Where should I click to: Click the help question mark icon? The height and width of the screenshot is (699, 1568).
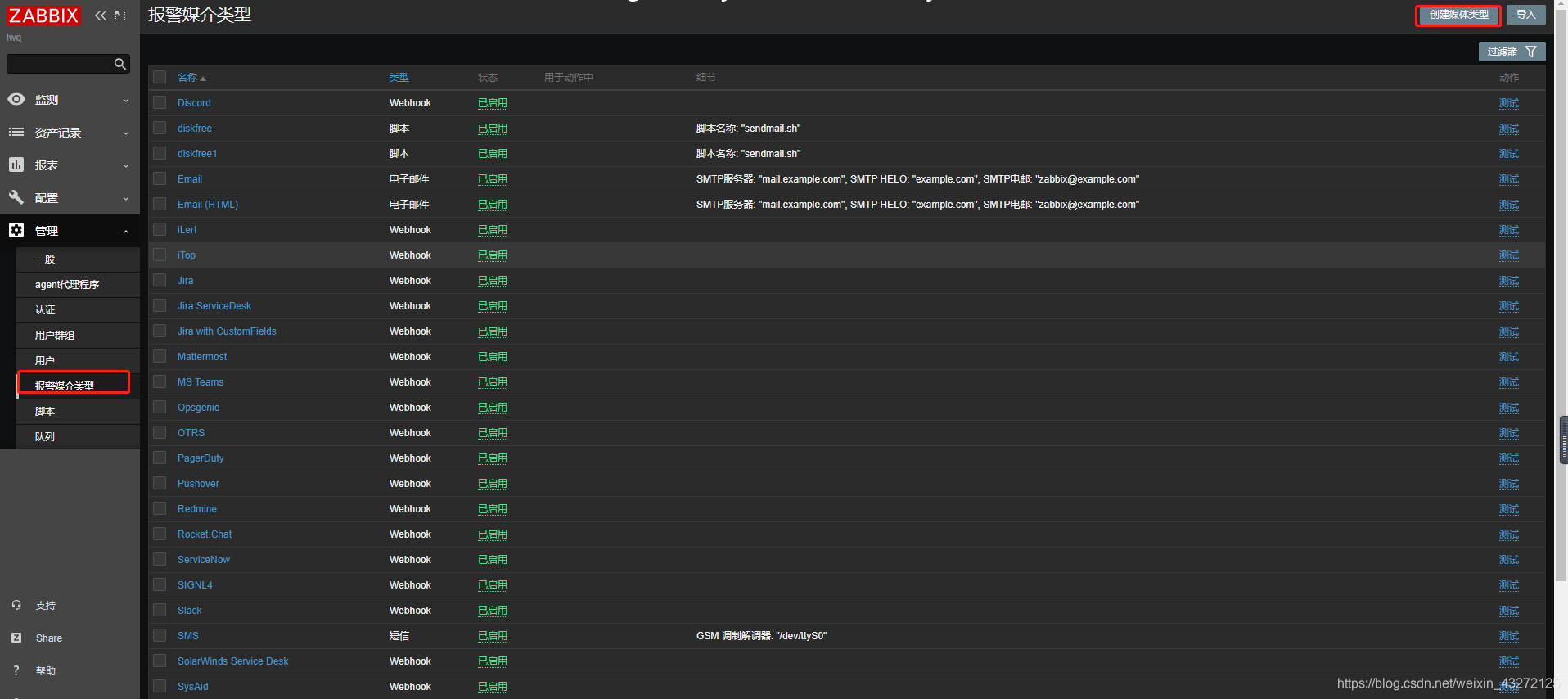click(16, 670)
